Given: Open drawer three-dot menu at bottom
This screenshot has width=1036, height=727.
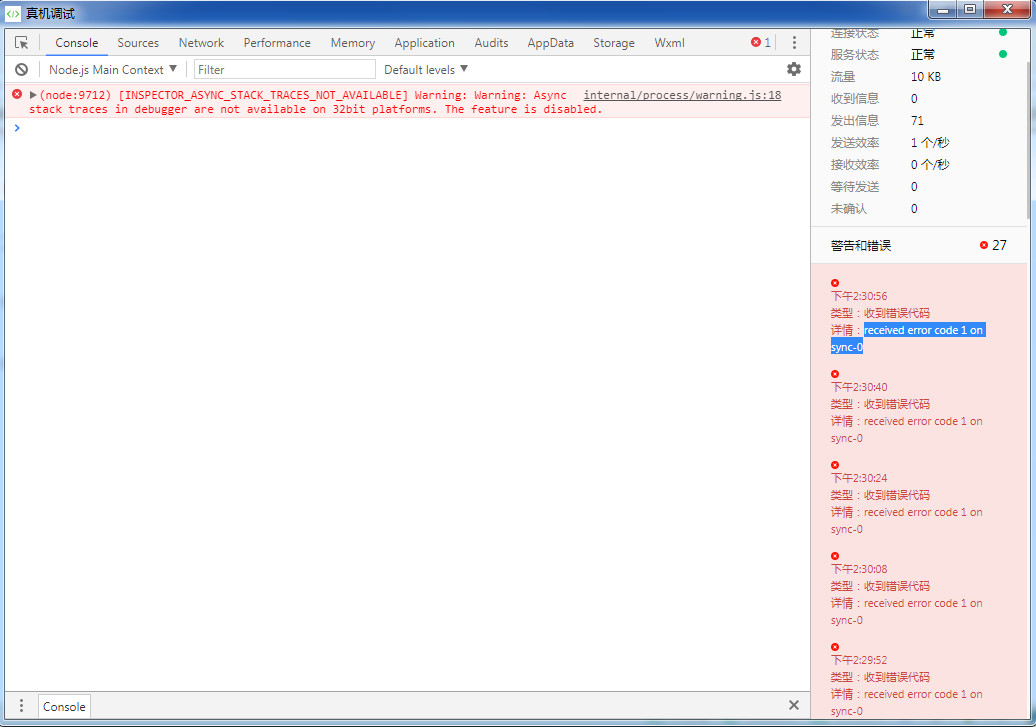Looking at the screenshot, I should 21,706.
